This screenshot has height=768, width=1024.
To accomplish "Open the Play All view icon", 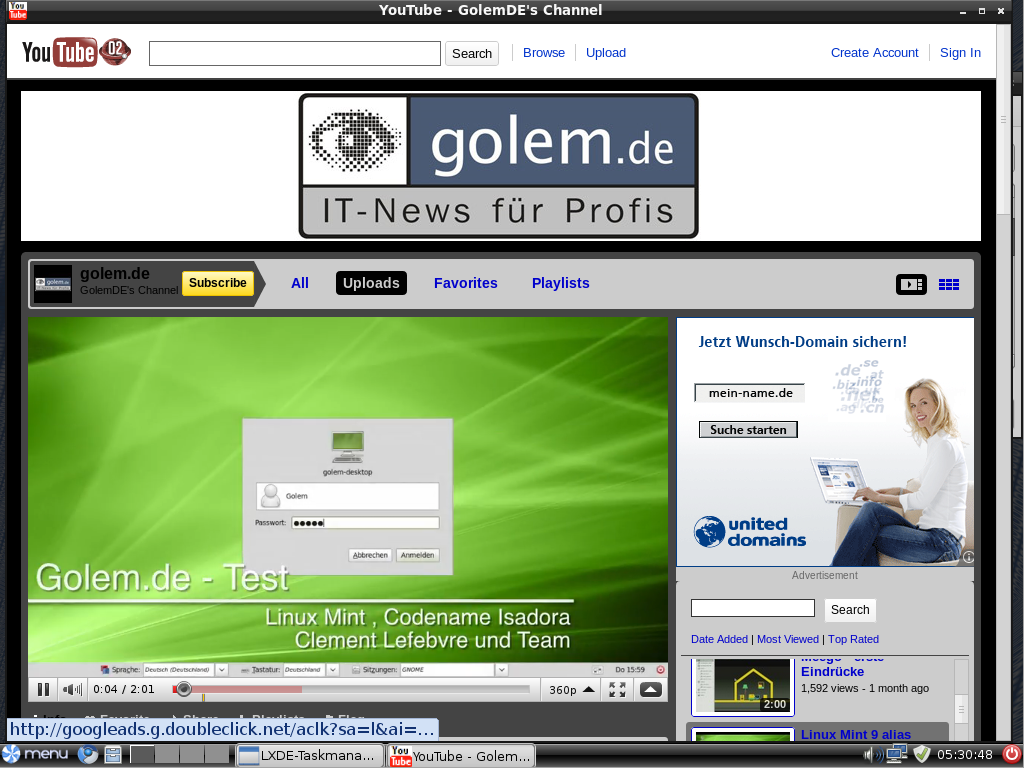I will pos(911,284).
